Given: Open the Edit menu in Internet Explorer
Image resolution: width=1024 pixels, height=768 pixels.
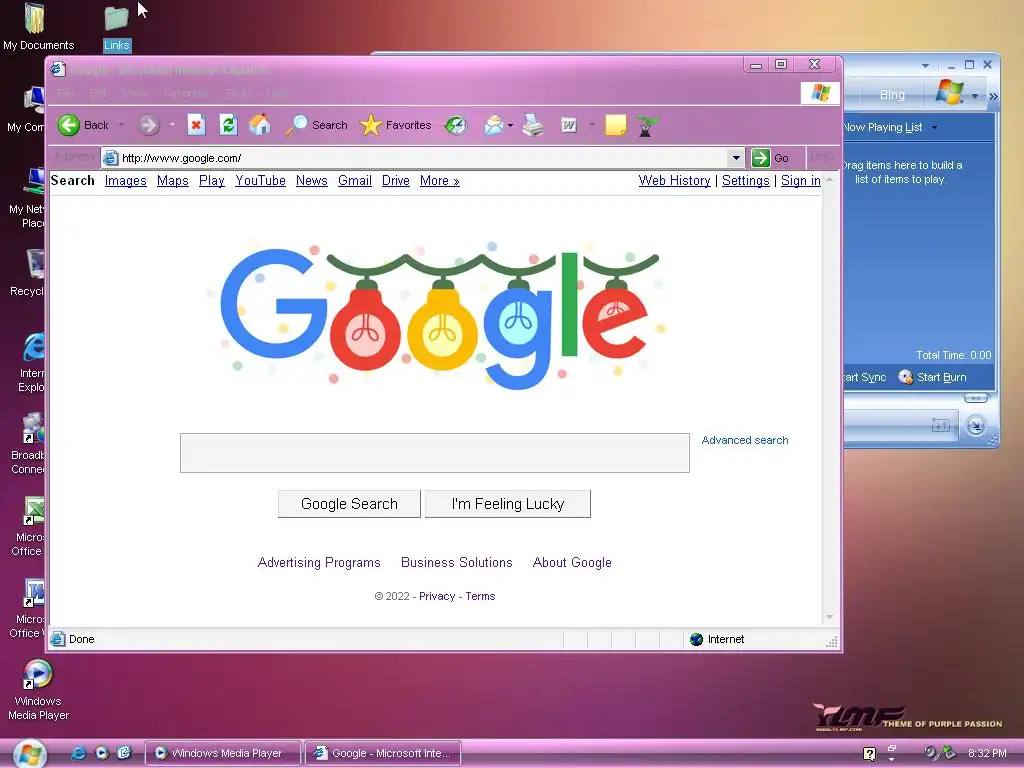Looking at the screenshot, I should point(99,93).
